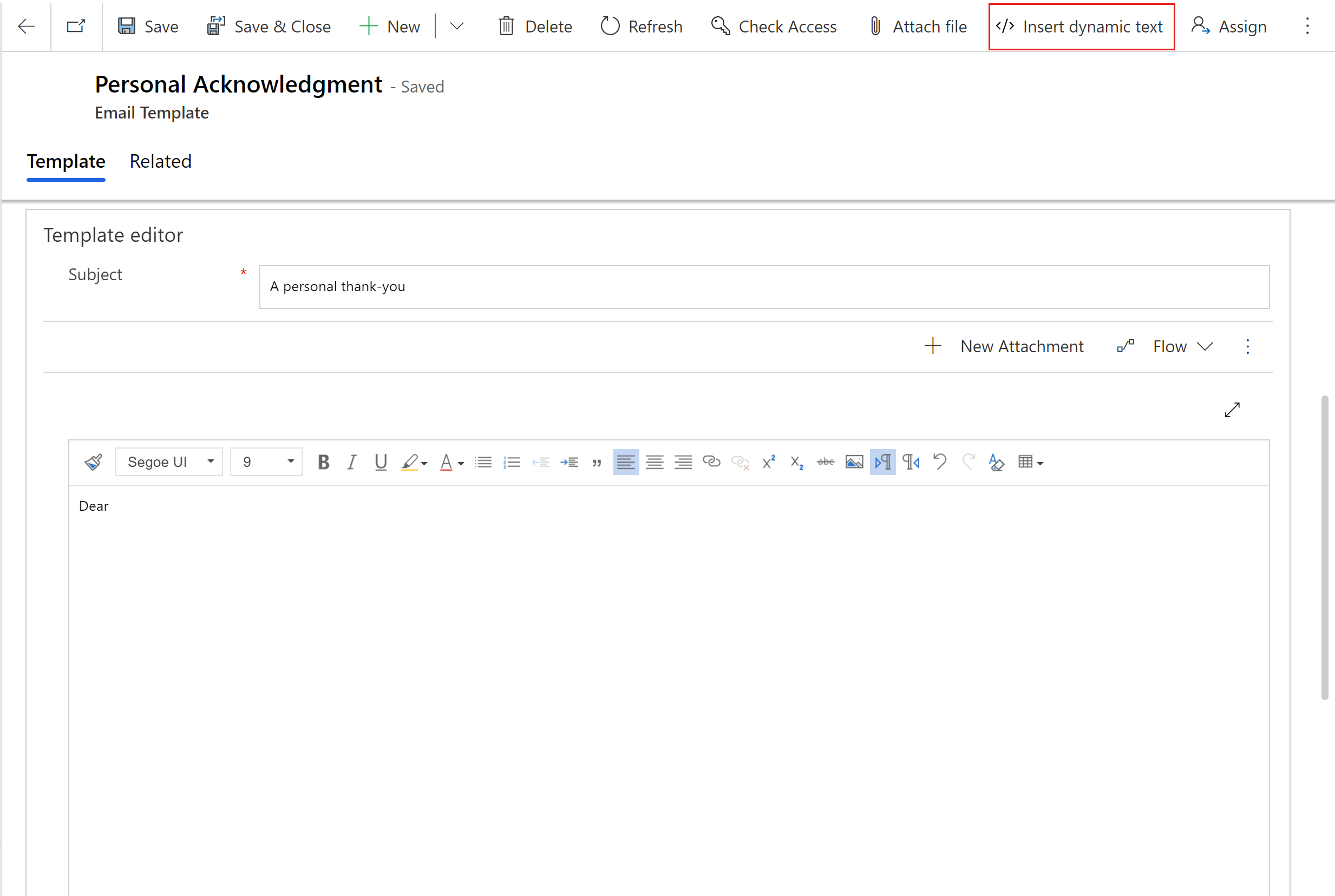Click the New Attachment button
Image resolution: width=1335 pixels, height=896 pixels.
tap(1003, 346)
